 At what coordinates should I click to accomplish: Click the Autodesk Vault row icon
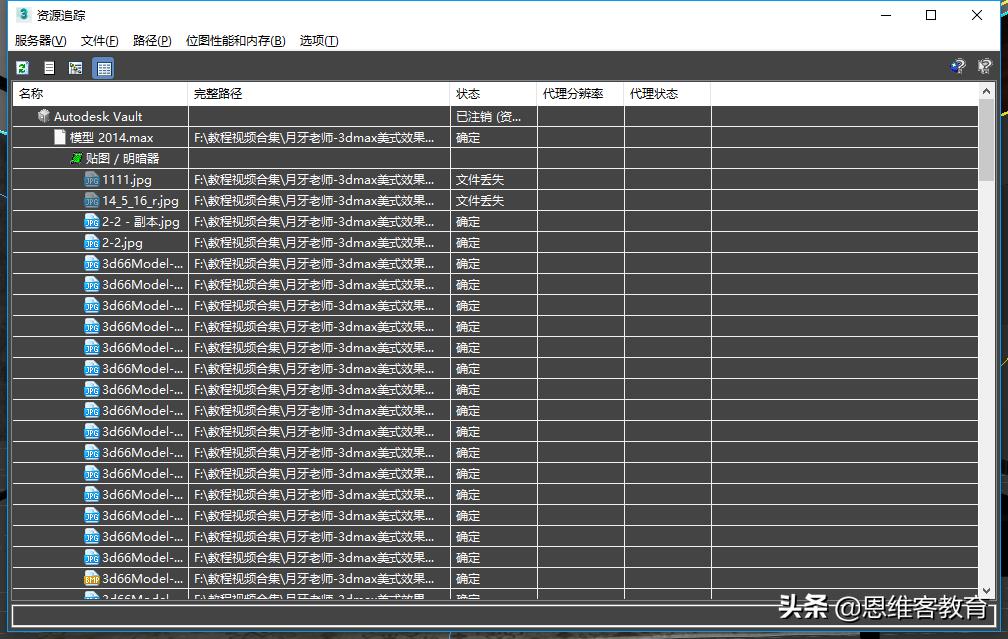[44, 116]
